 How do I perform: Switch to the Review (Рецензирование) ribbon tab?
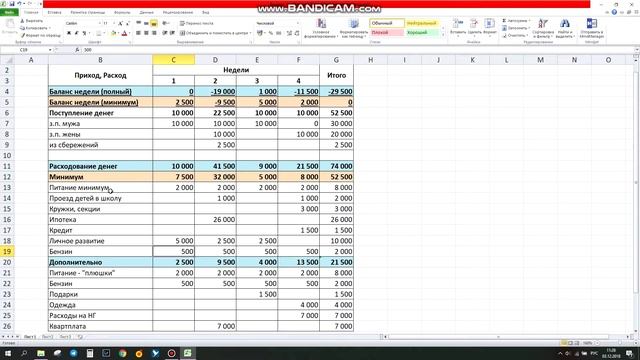pyautogui.click(x=178, y=13)
